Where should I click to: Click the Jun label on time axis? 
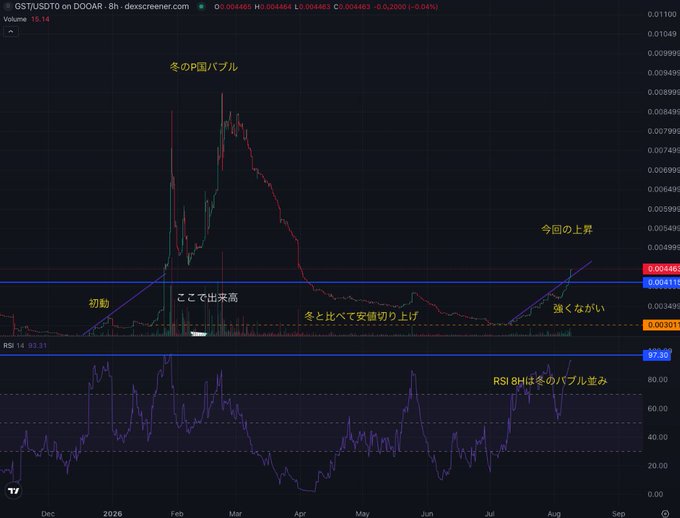[x=427, y=514]
